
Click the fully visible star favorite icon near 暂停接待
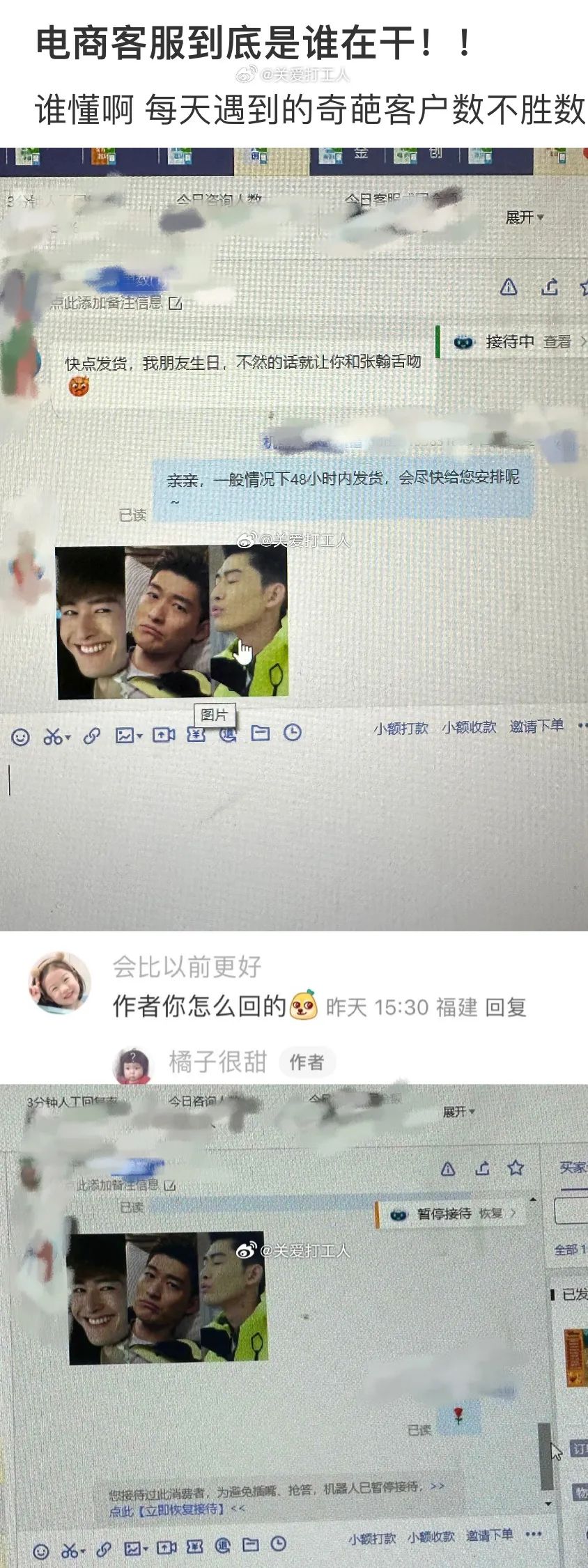(x=516, y=1168)
